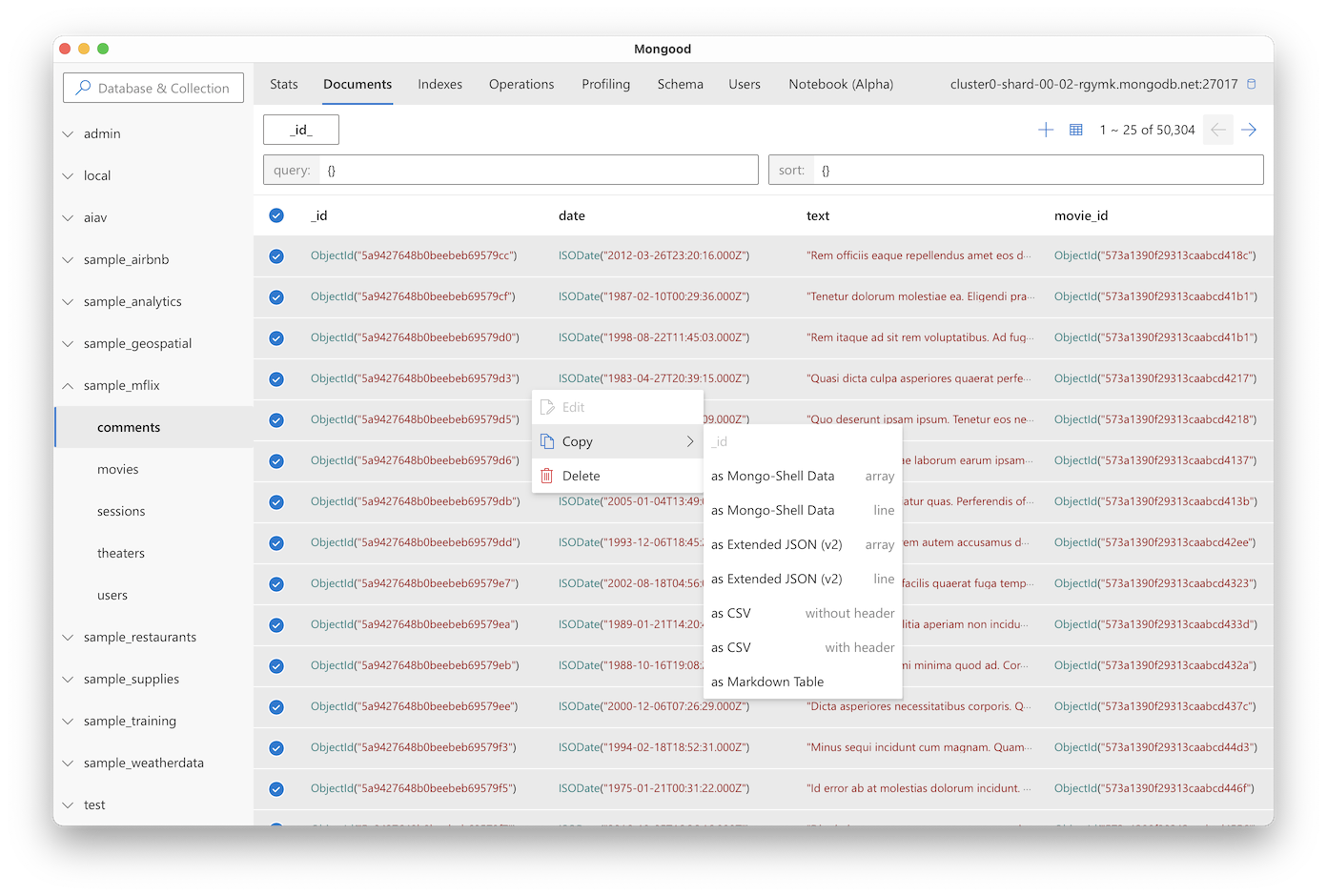
Task: Expand the sample_analytics database
Action: 68,301
